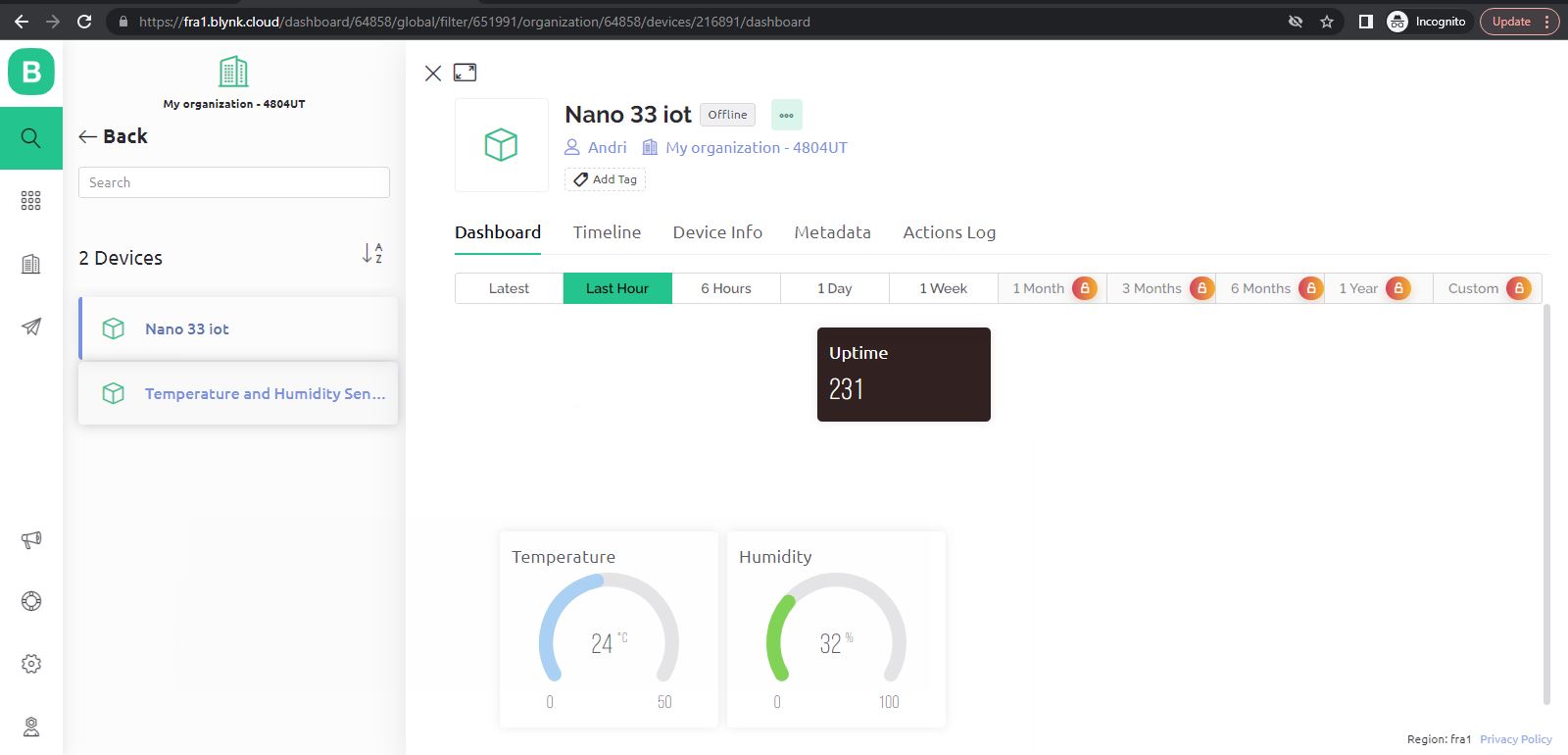The image size is (1568, 755).
Task: Open the user profile icon in sidebar
Action: point(31,727)
